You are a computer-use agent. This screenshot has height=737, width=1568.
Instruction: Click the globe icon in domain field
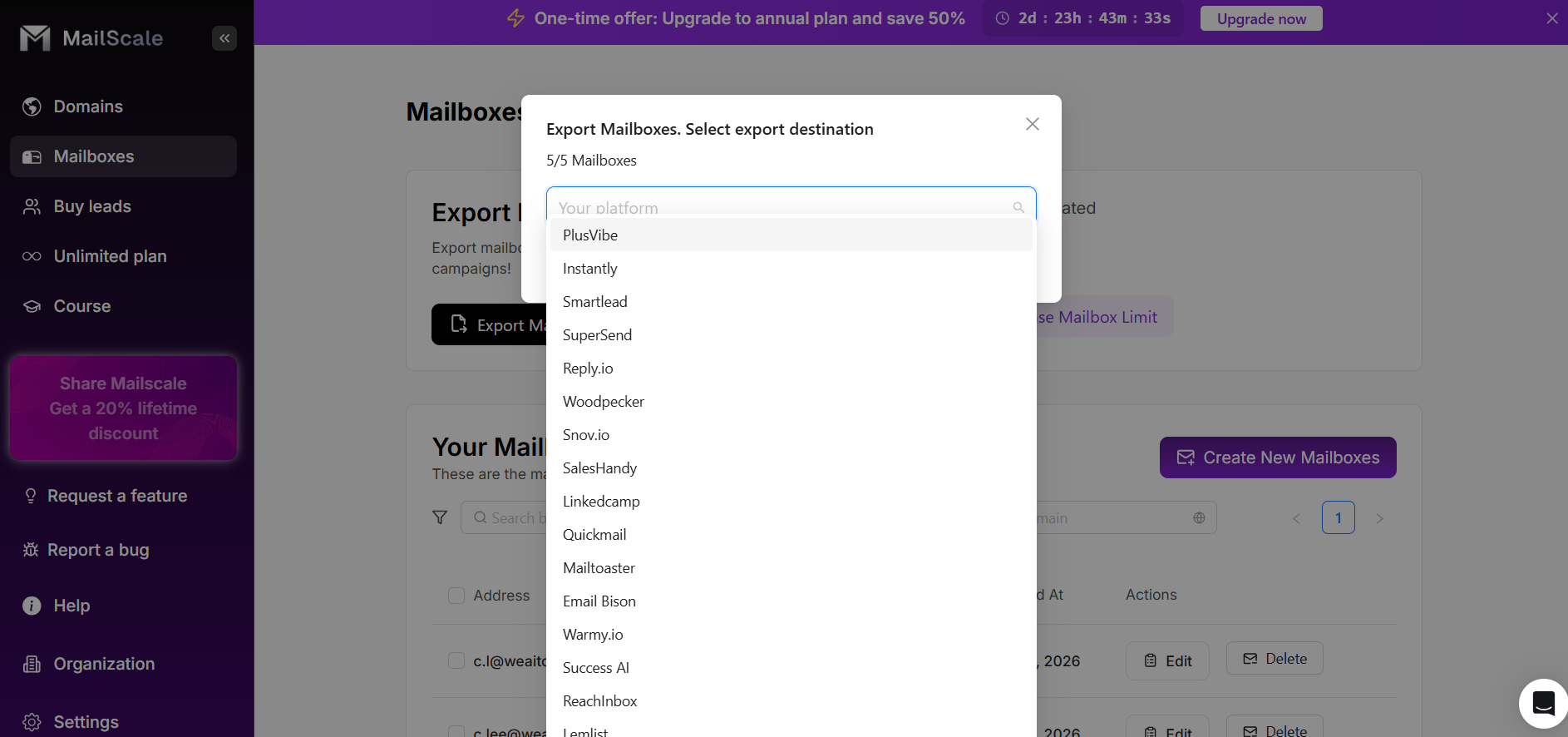[1199, 517]
